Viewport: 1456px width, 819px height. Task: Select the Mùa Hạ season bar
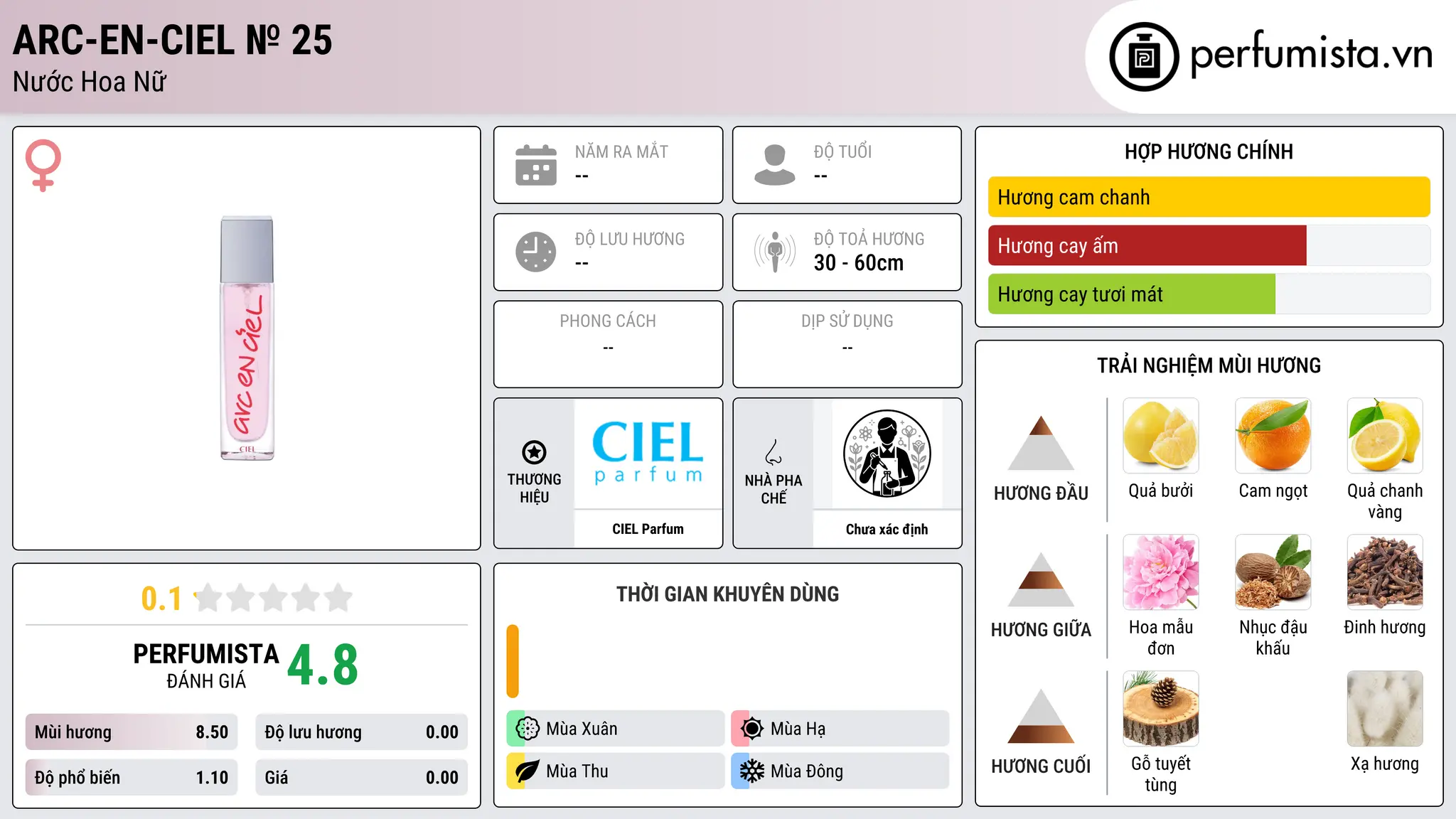pos(840,729)
